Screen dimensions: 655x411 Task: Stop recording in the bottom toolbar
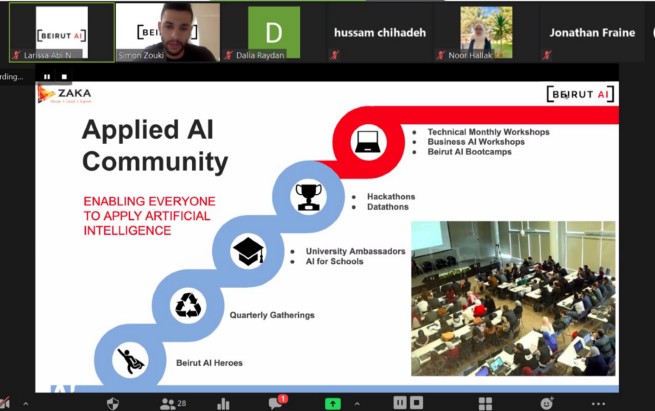[x=416, y=403]
